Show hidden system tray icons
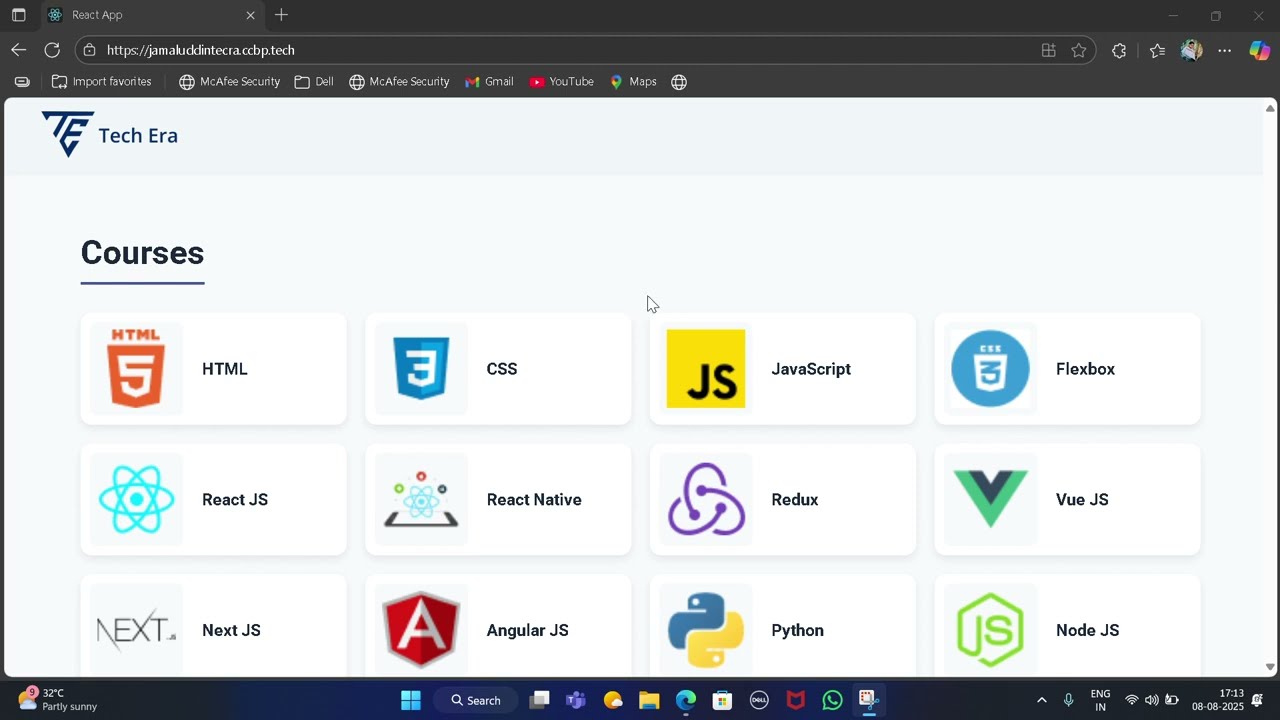 click(1041, 700)
